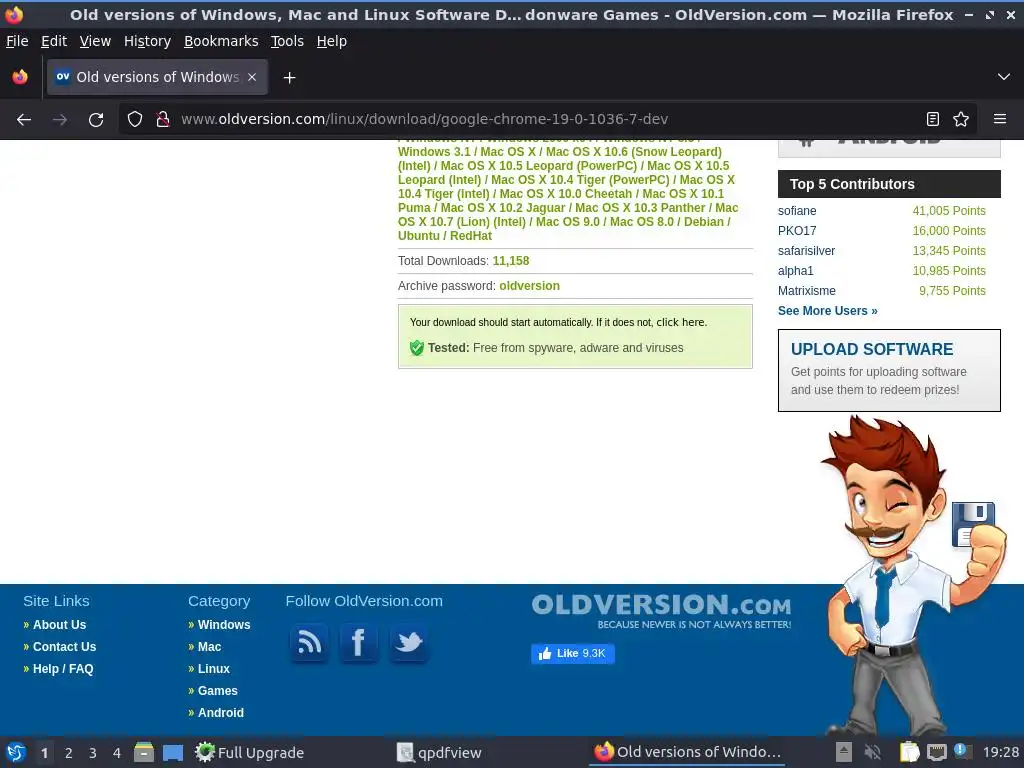Open the system start menu icon
Screen dimensions: 1024x768
[16, 753]
